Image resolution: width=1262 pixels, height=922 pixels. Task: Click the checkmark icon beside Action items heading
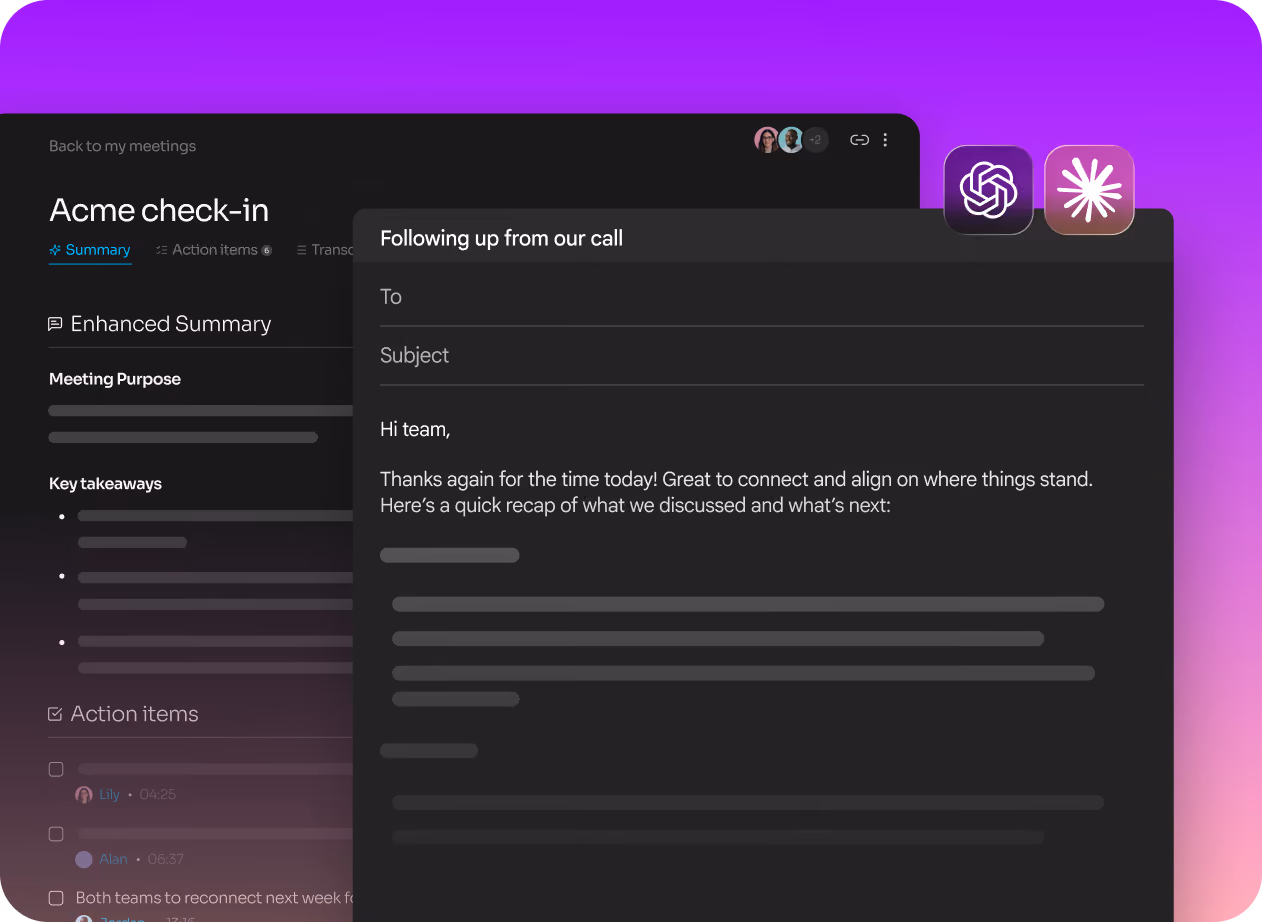pyautogui.click(x=55, y=714)
